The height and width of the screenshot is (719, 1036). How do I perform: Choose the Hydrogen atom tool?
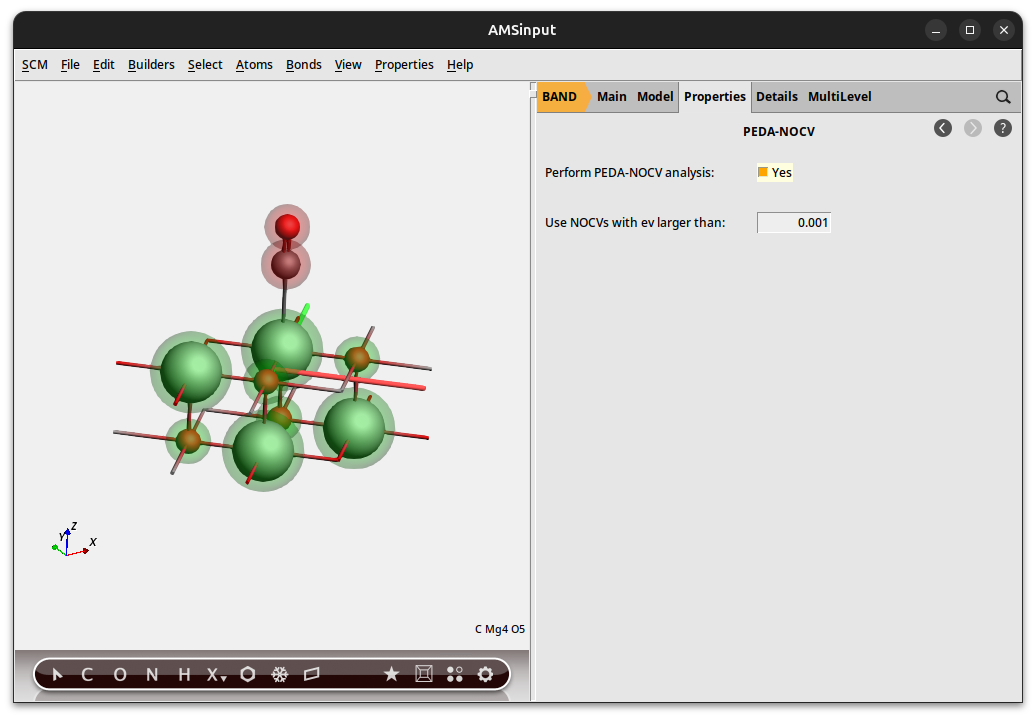[x=184, y=675]
